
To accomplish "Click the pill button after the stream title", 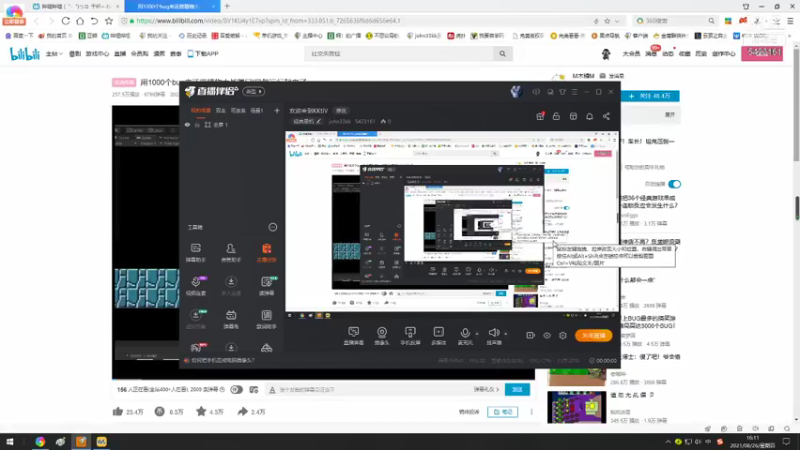I will coord(341,110).
